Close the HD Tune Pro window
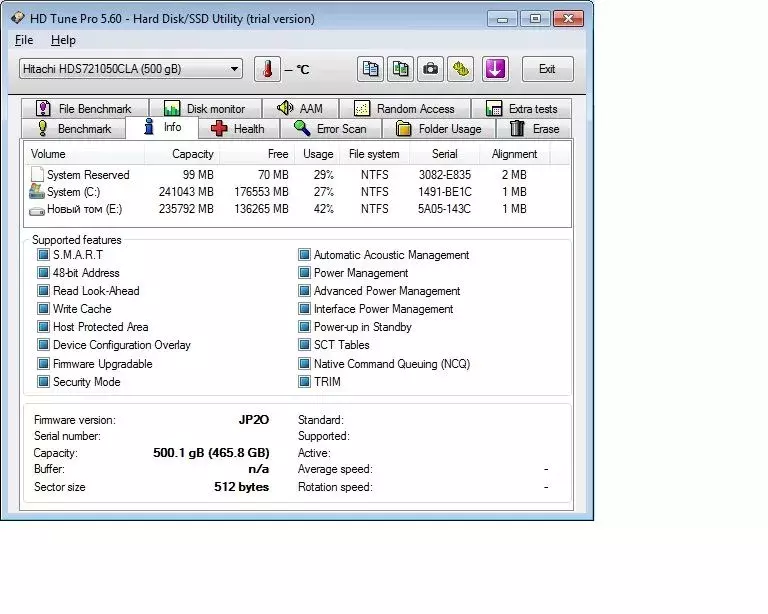This screenshot has width=768, height=614. pyautogui.click(x=569, y=19)
